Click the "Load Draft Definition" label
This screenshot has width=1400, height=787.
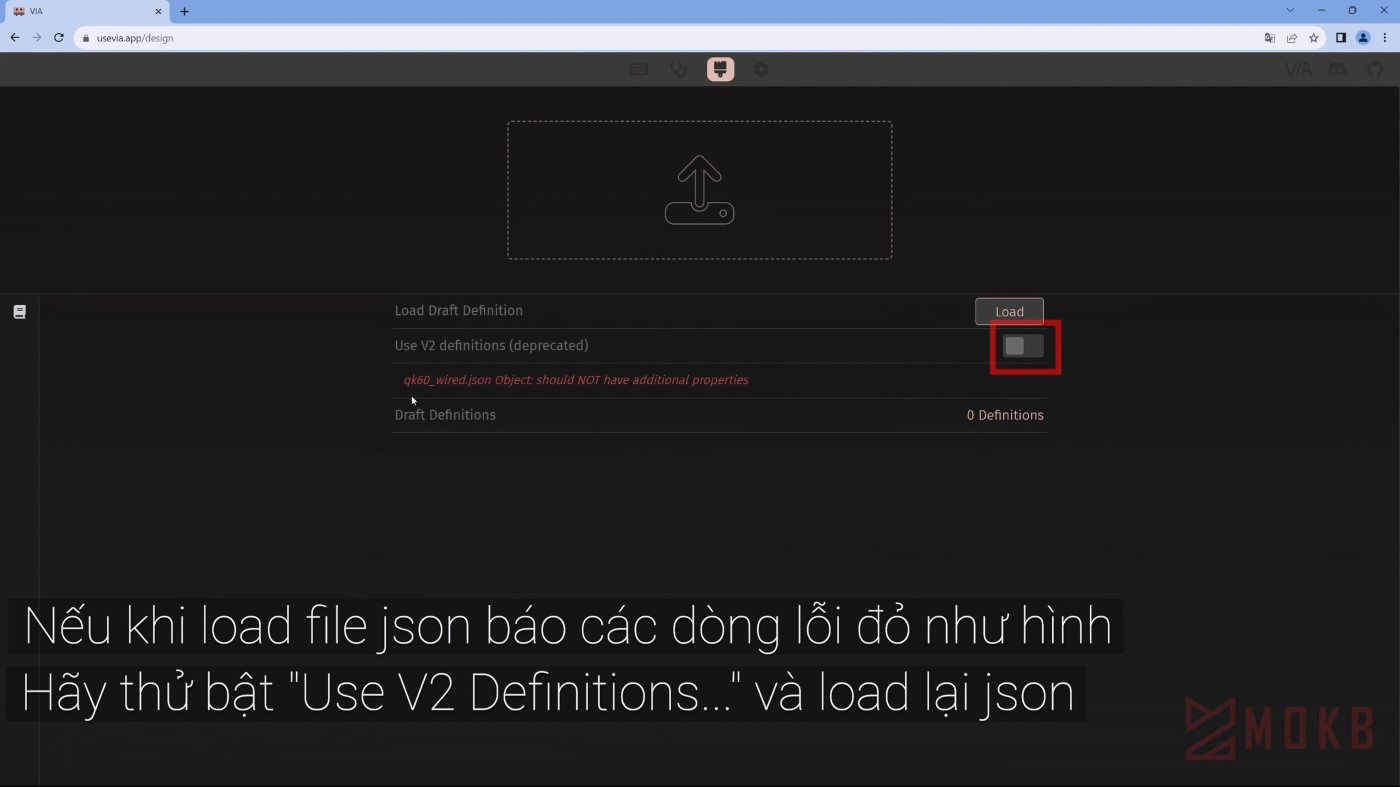[459, 311]
